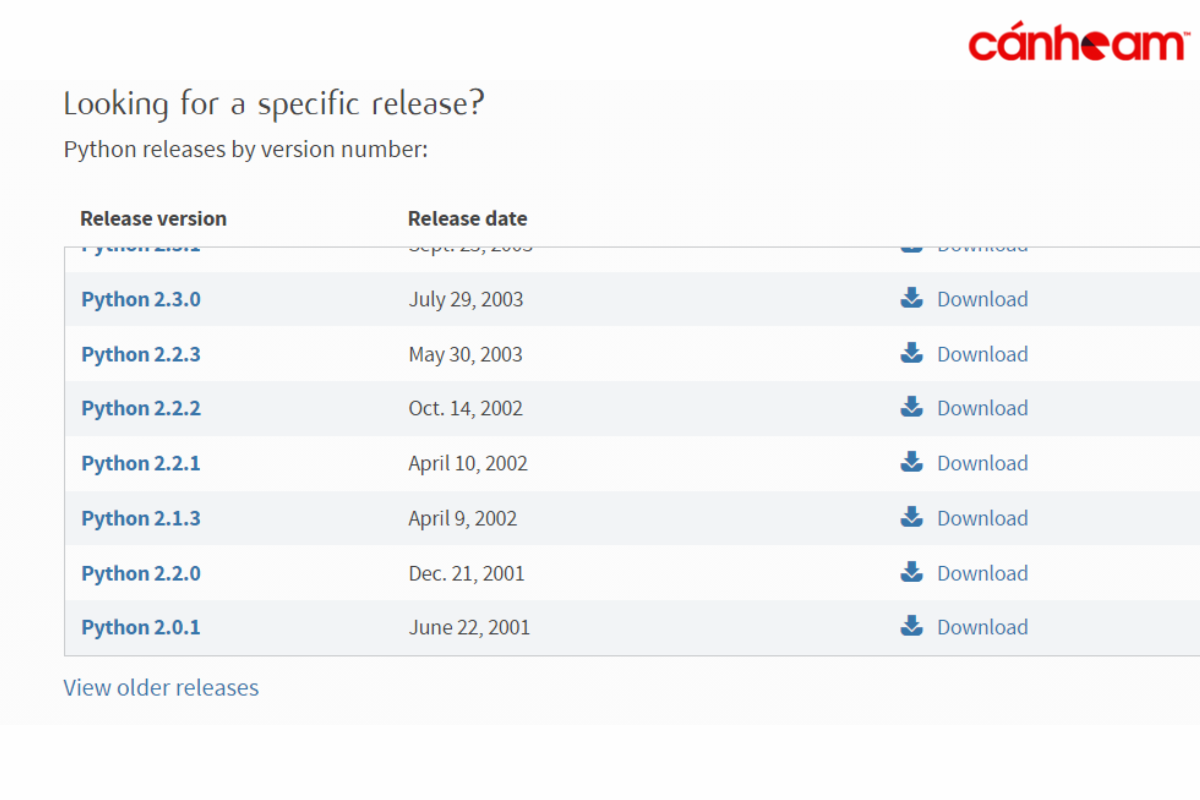This screenshot has width=1200, height=800.
Task: Click the Release version column header
Action: [153, 218]
